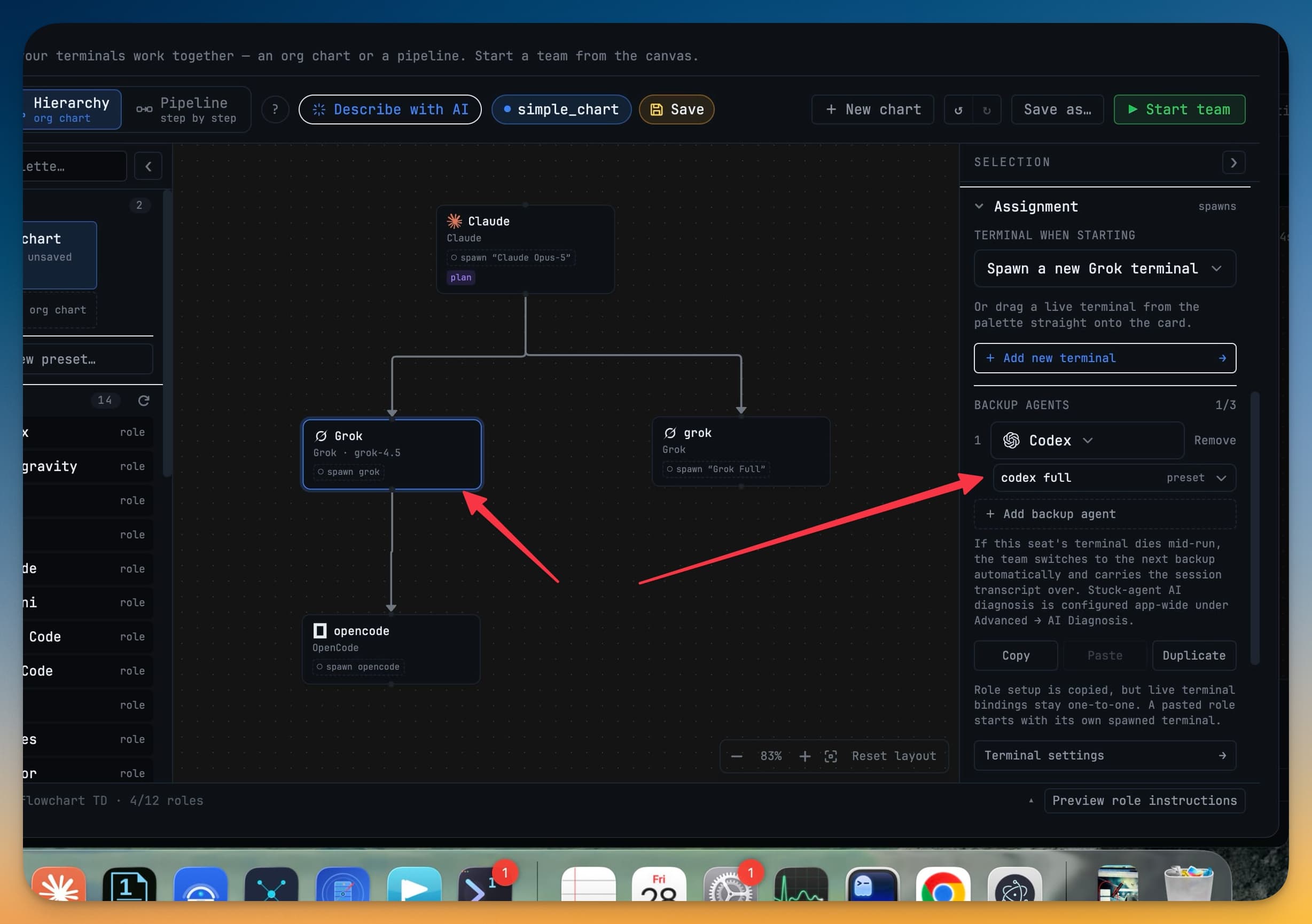Zoom out the canvas with the minus icon
Image resolution: width=1312 pixels, height=924 pixels.
737,756
